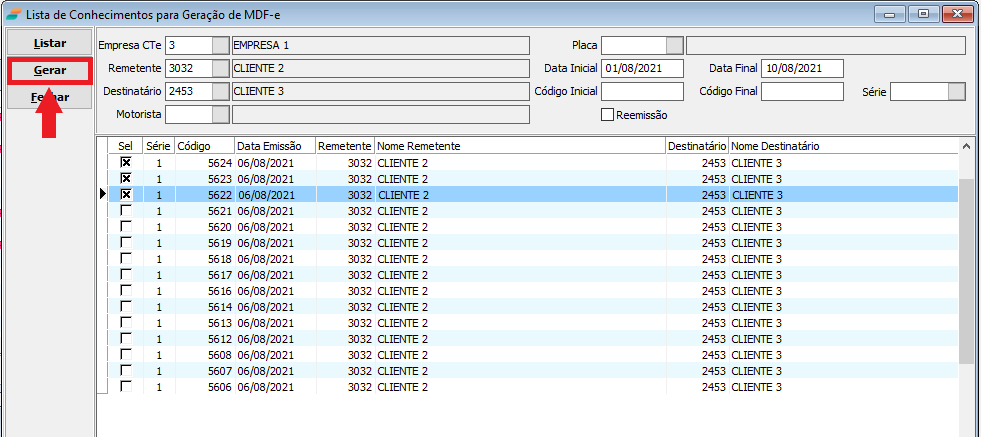Focus the Data Inicial date field
The image size is (981, 437).
pos(642,68)
